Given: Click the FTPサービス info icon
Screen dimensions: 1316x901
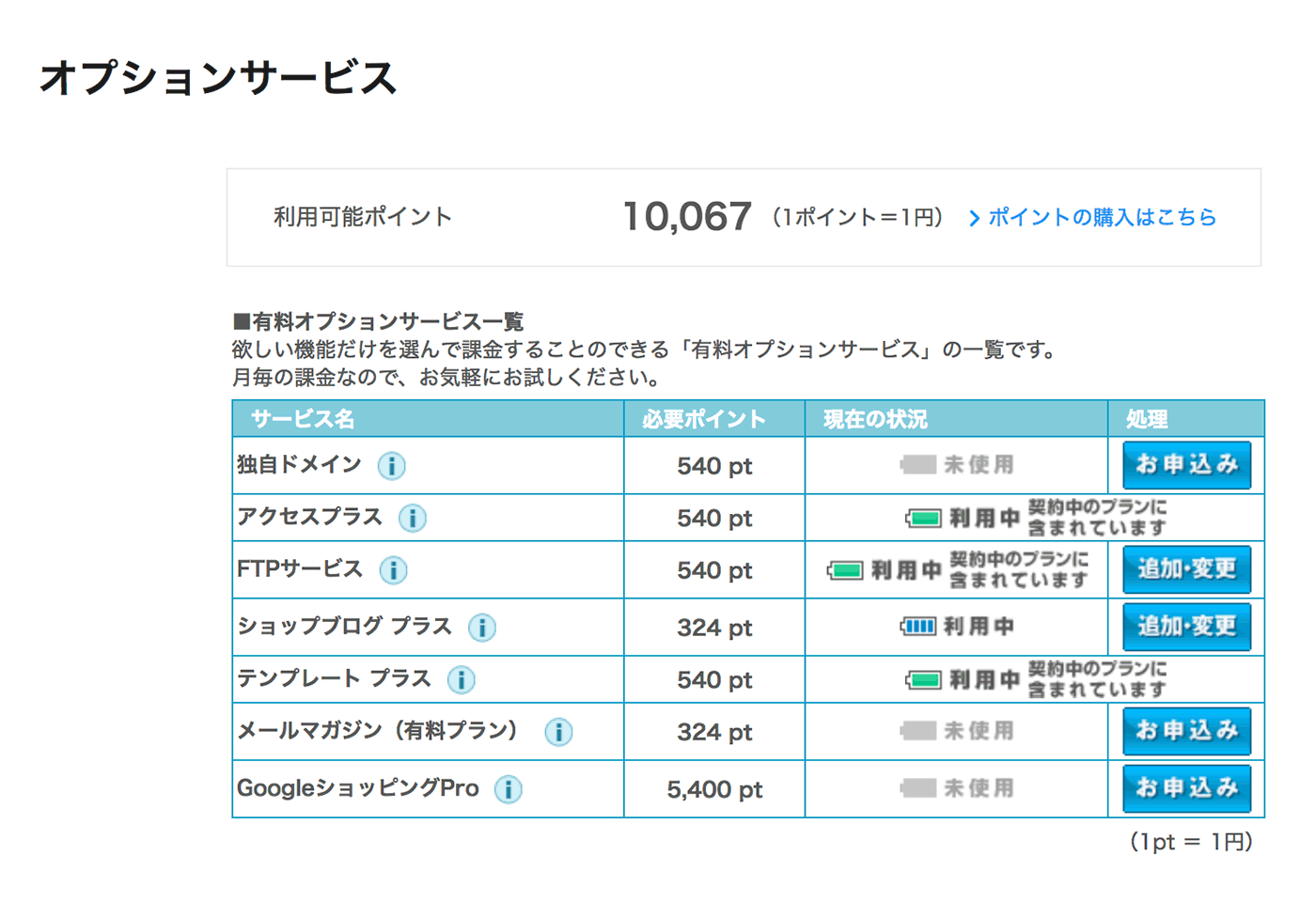Looking at the screenshot, I should click(x=393, y=570).
